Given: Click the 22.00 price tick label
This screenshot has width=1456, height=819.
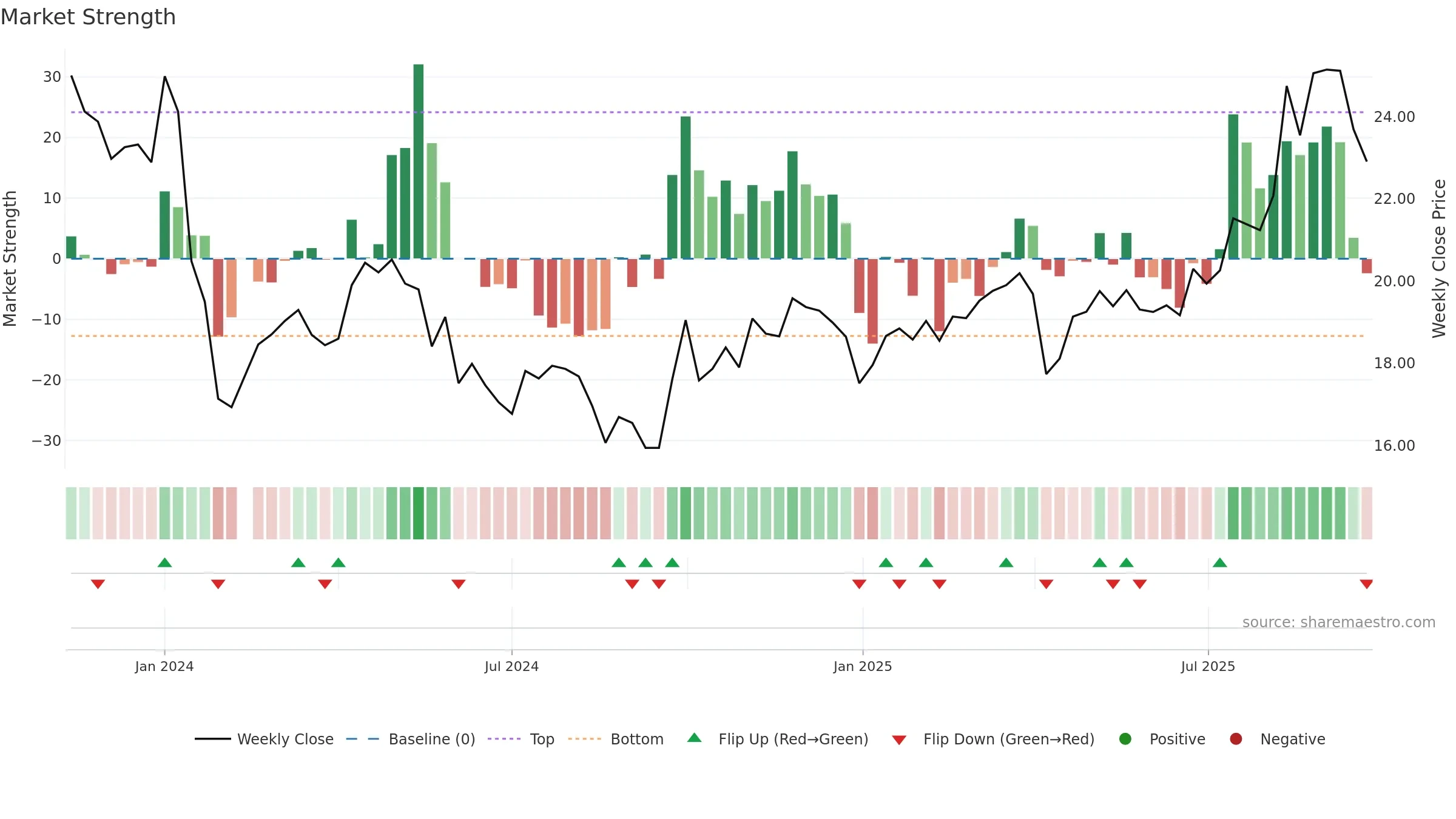Looking at the screenshot, I should [1394, 198].
